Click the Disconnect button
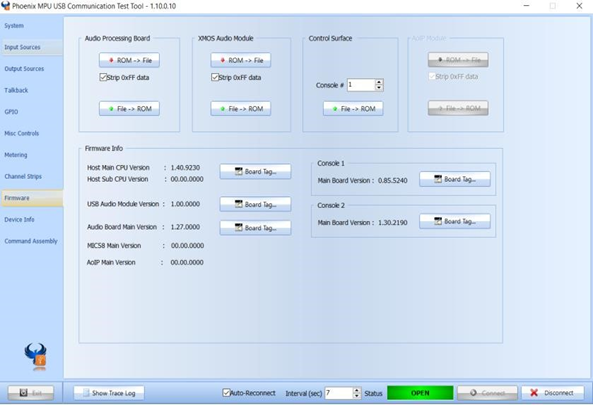Viewport: 593px width, 405px height. tap(553, 393)
